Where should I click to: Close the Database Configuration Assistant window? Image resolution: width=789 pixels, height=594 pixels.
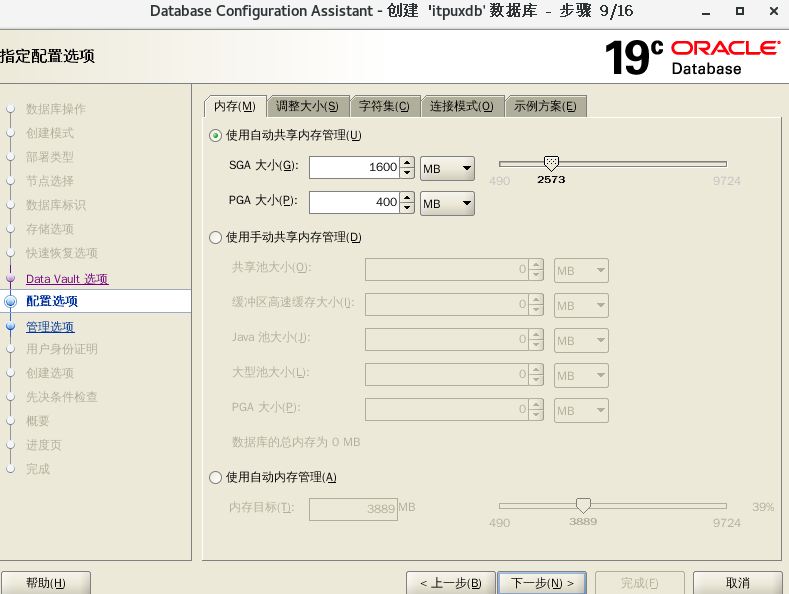[x=774, y=11]
